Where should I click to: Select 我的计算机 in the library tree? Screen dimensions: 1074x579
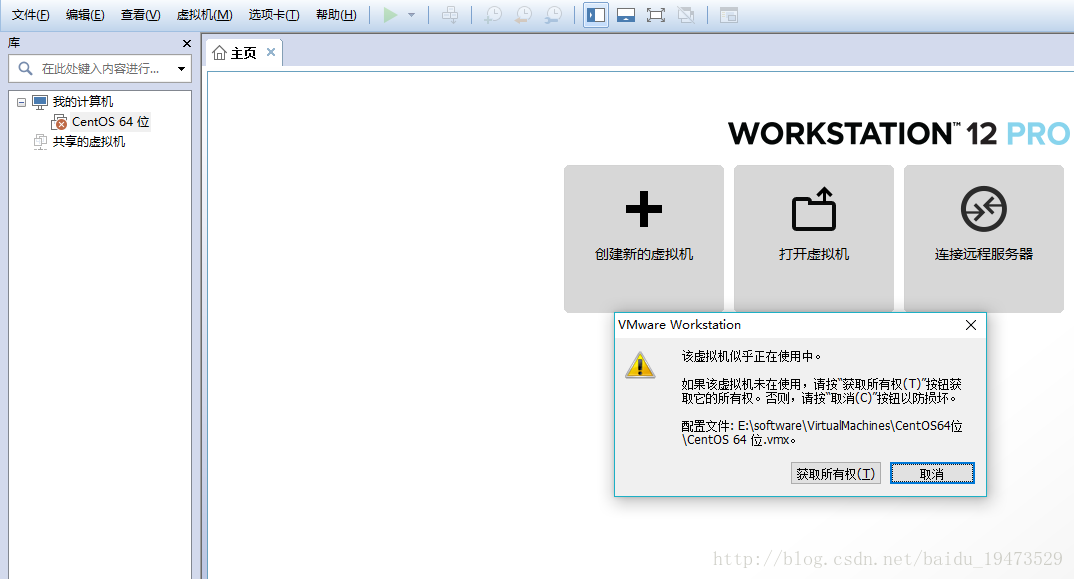(x=83, y=102)
